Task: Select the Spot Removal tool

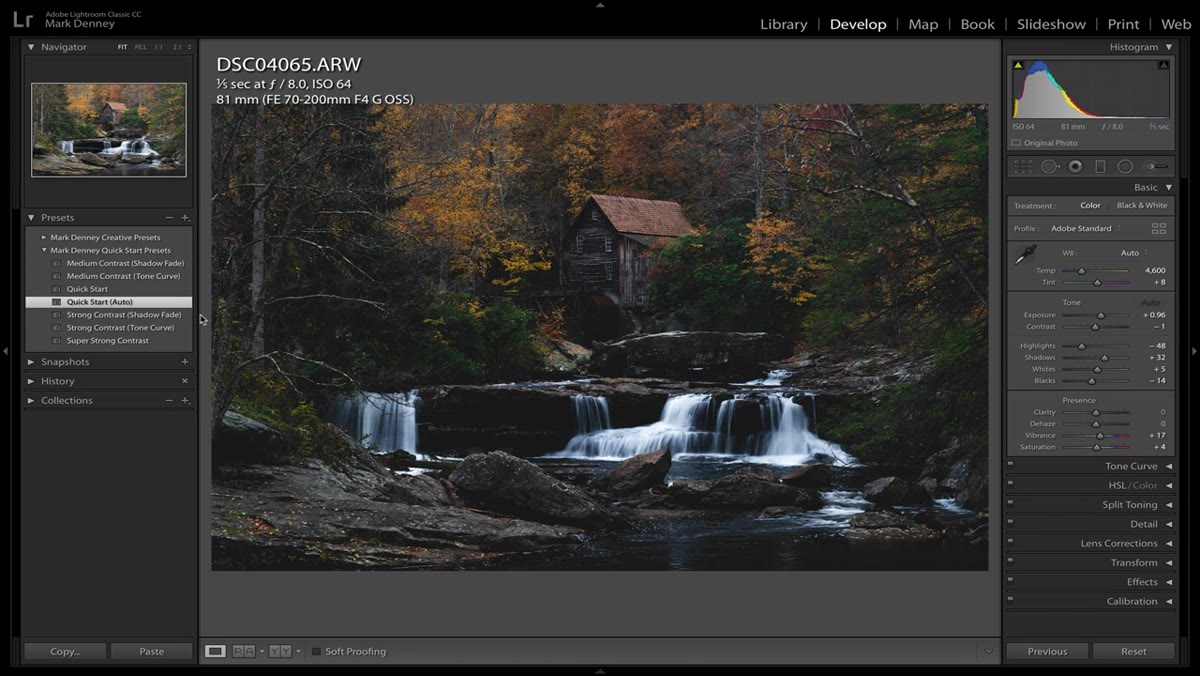Action: 1050,167
